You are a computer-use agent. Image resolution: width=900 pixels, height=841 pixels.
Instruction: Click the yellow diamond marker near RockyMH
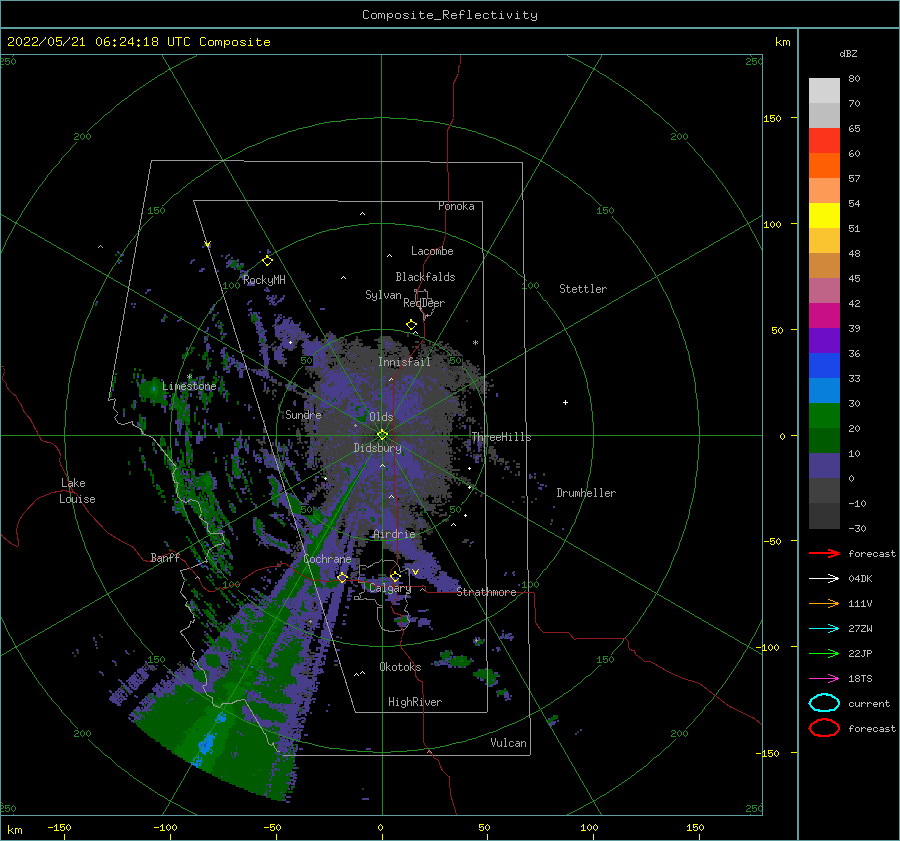[x=267, y=261]
